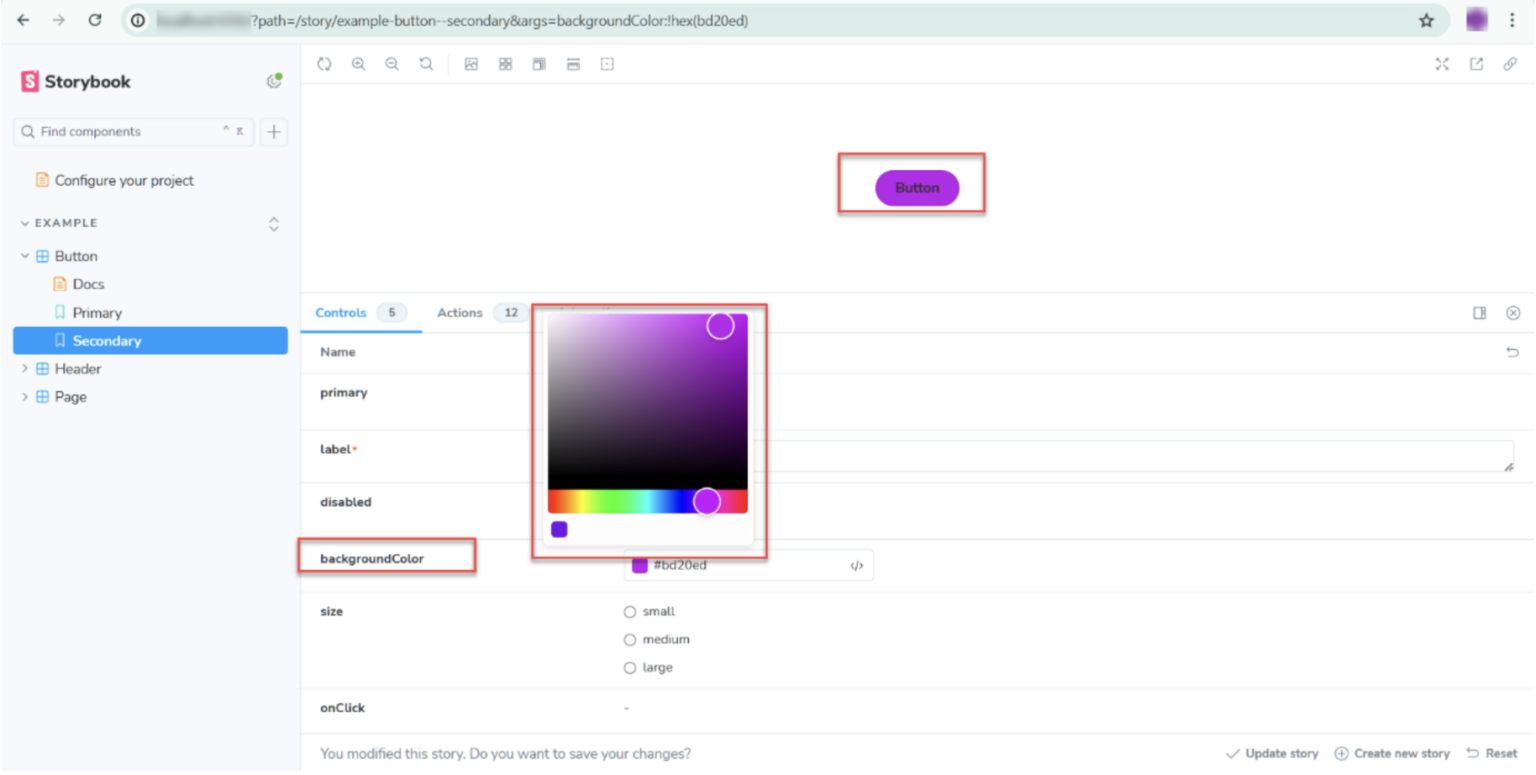Select the medium size radio button
Screen dimensions: 1536x775
[x=630, y=639]
